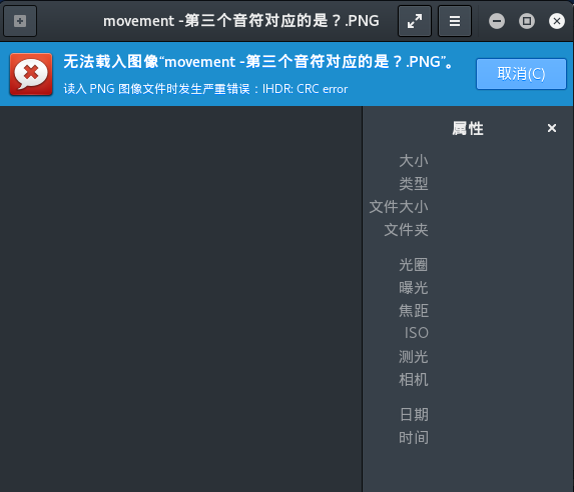This screenshot has height=492, width=574.
Task: Click the 光圈 aperture label
Action: pyautogui.click(x=414, y=265)
